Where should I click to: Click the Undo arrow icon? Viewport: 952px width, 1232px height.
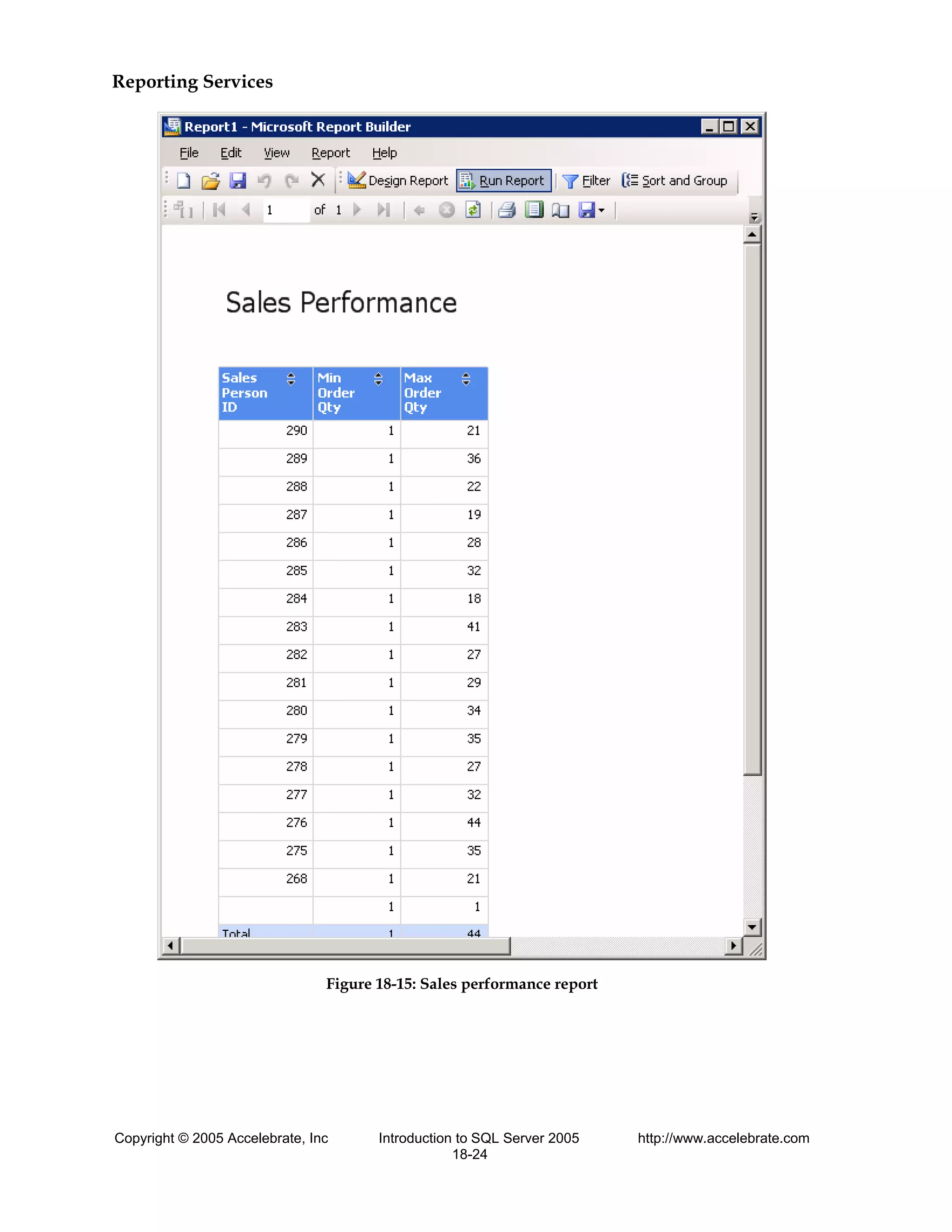[264, 180]
